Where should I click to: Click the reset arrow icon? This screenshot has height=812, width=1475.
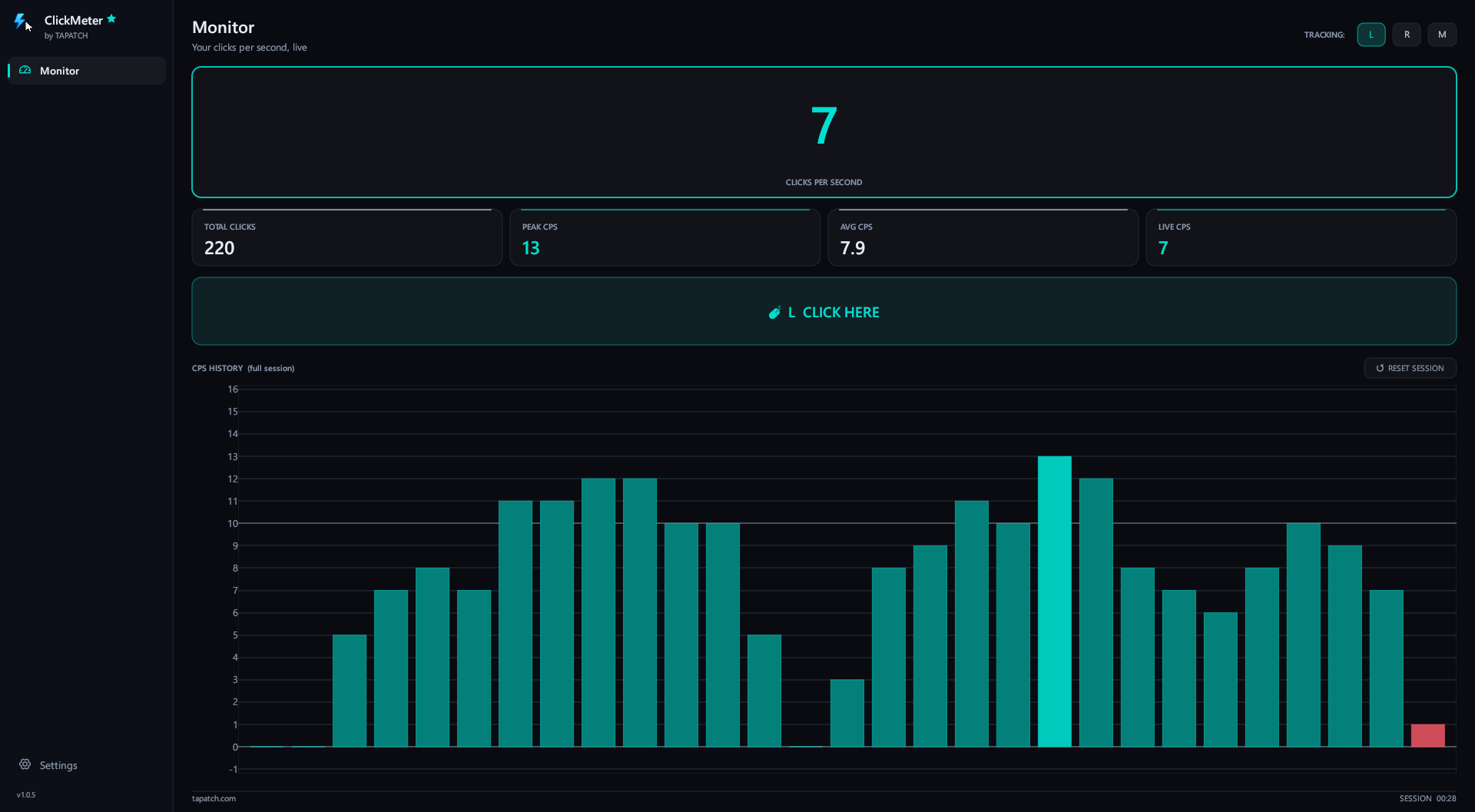coord(1380,368)
